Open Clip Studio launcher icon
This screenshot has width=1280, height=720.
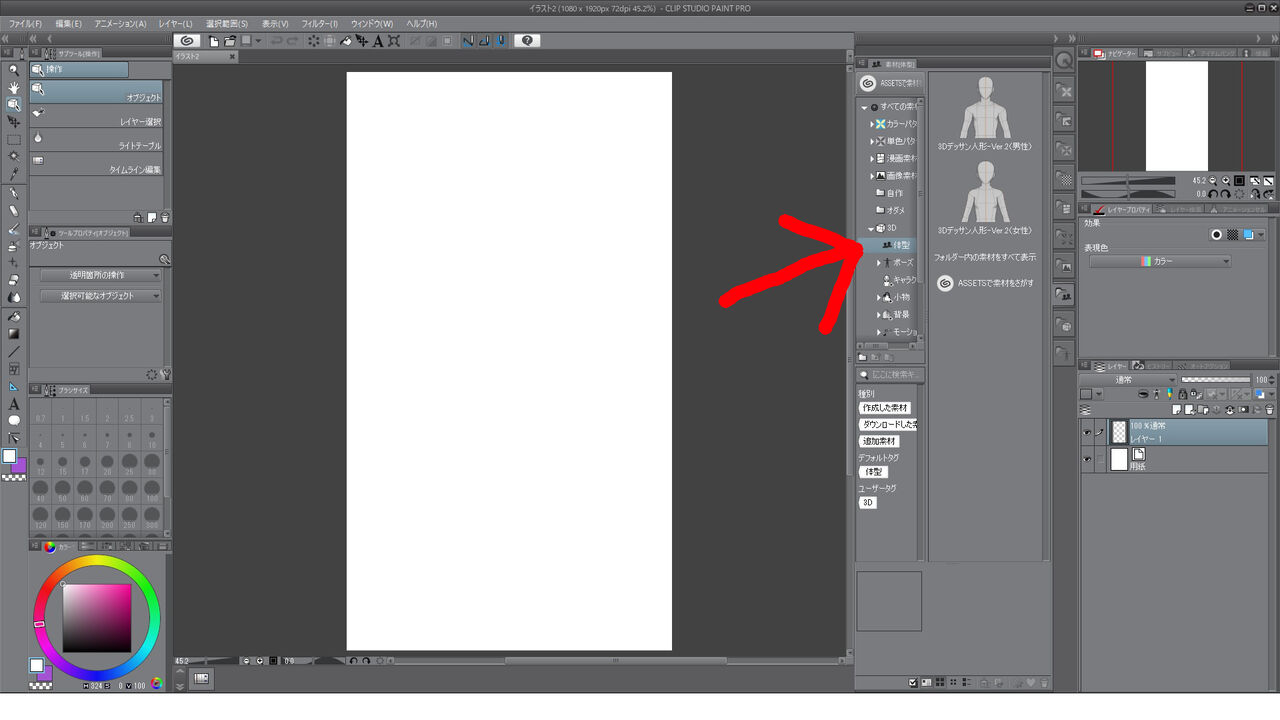(x=187, y=41)
